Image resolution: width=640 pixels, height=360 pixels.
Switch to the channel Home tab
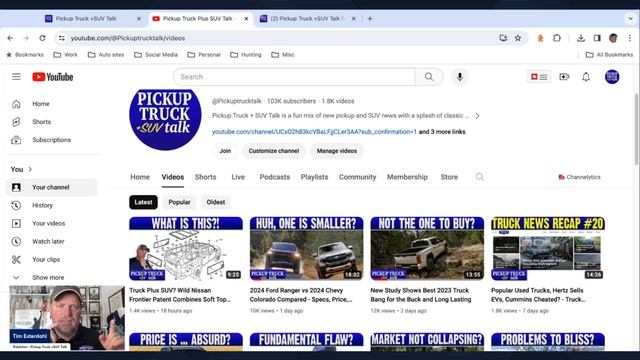pos(140,177)
